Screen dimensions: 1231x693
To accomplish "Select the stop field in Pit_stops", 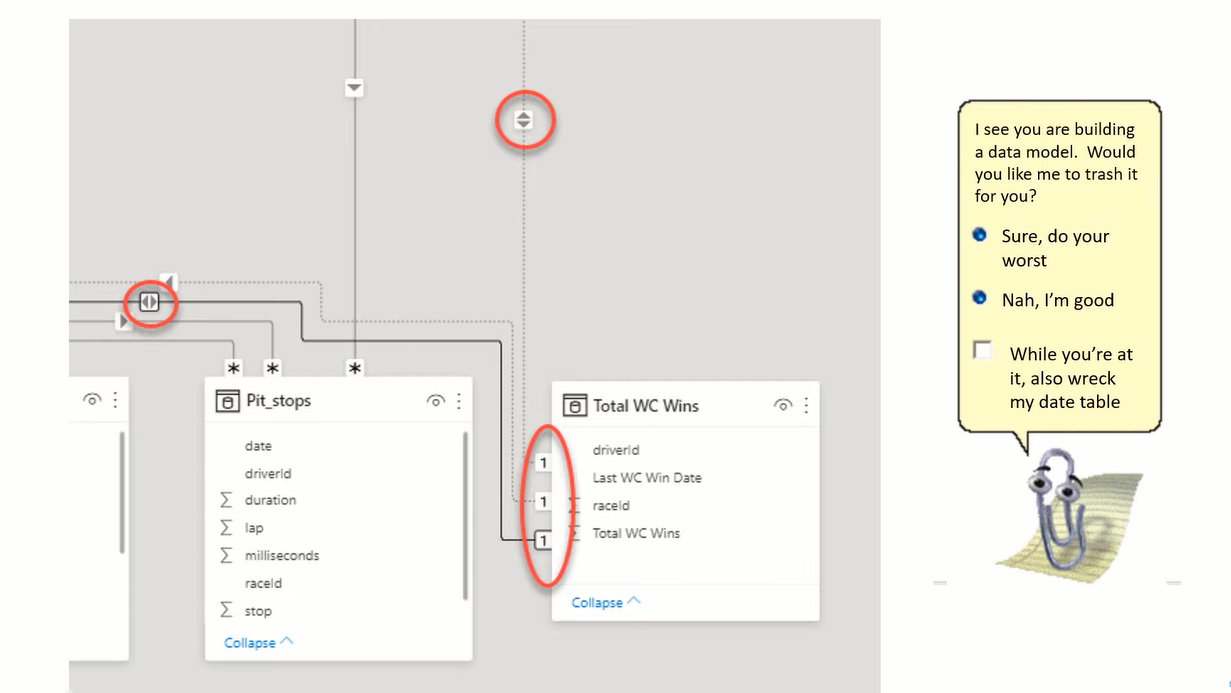I will [x=258, y=611].
